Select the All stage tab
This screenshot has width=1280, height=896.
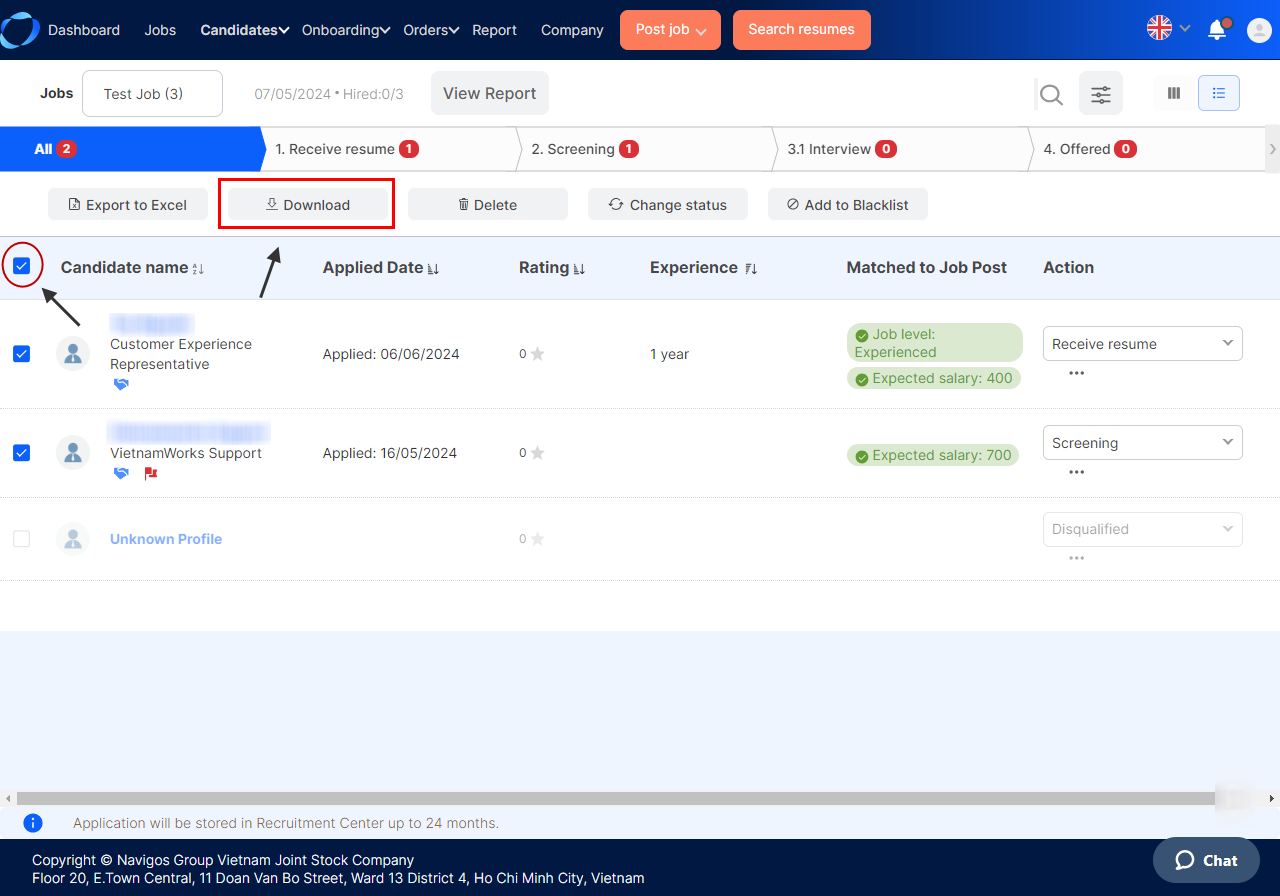(x=130, y=149)
